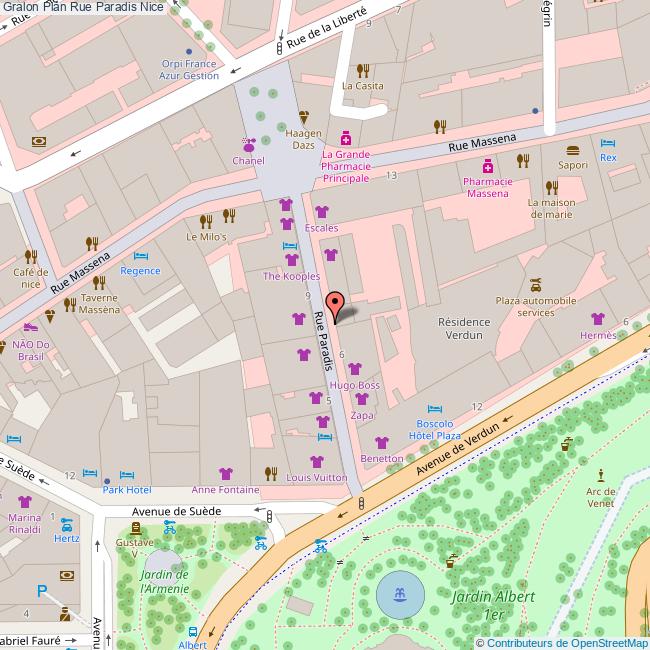
Task: Click the fountain icon in Jardin Albert 1er
Action: [x=400, y=595]
